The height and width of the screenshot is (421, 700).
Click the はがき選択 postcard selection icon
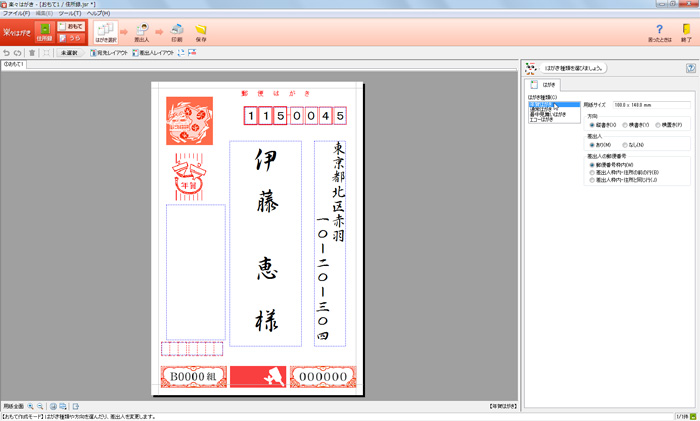106,33
